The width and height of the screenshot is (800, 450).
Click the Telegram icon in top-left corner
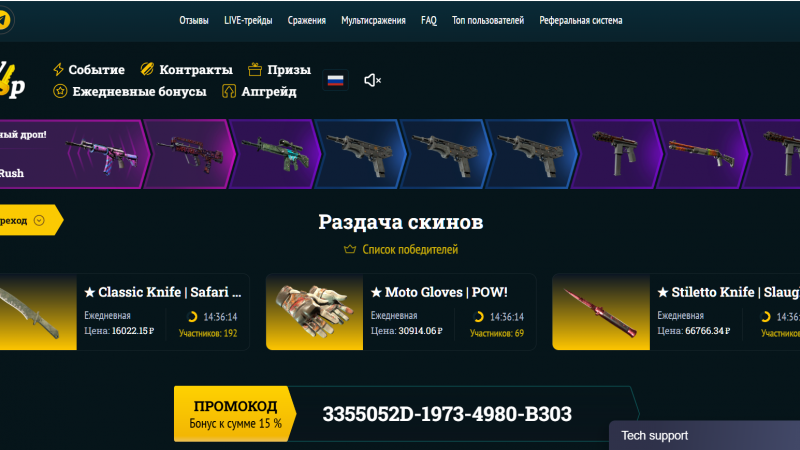[x=4, y=20]
